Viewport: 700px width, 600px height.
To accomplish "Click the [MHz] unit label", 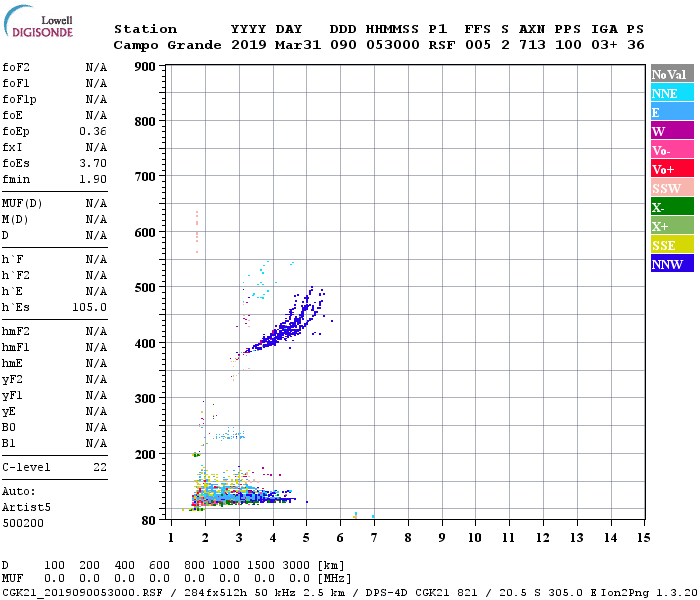I will 334,579.
